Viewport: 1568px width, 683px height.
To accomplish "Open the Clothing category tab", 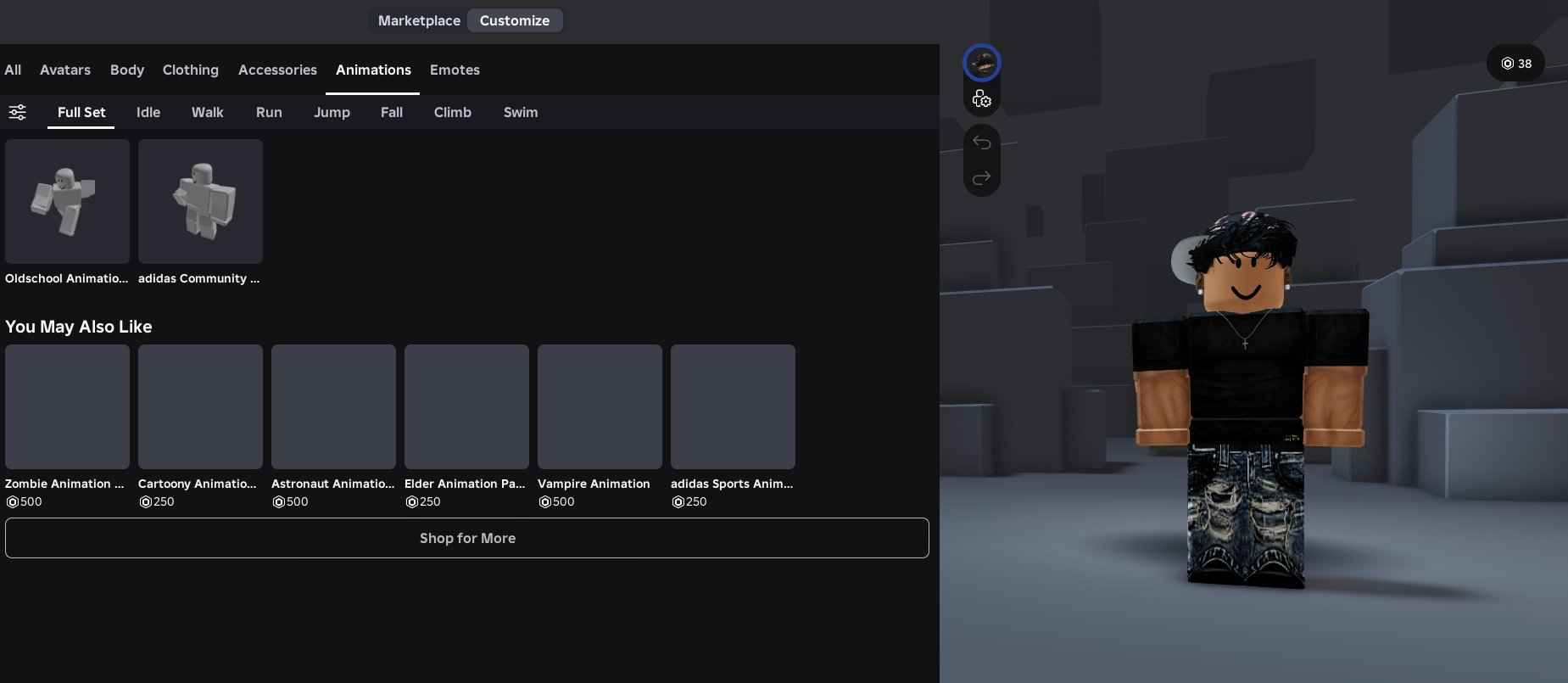I will pyautogui.click(x=191, y=70).
